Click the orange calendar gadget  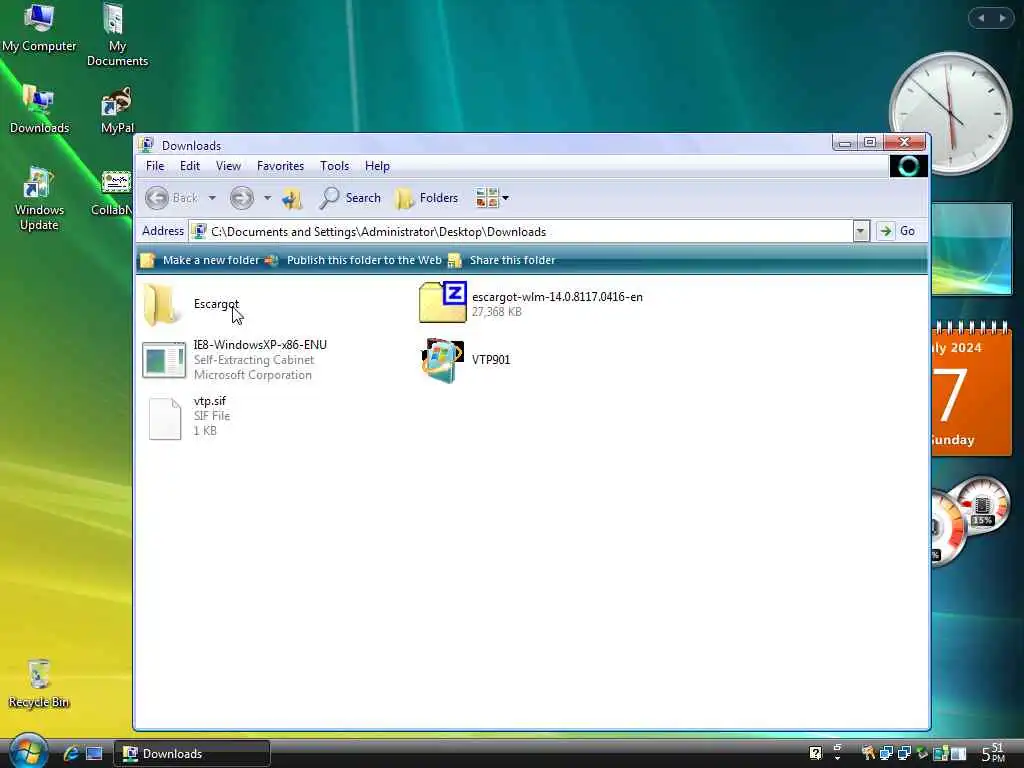[972, 389]
